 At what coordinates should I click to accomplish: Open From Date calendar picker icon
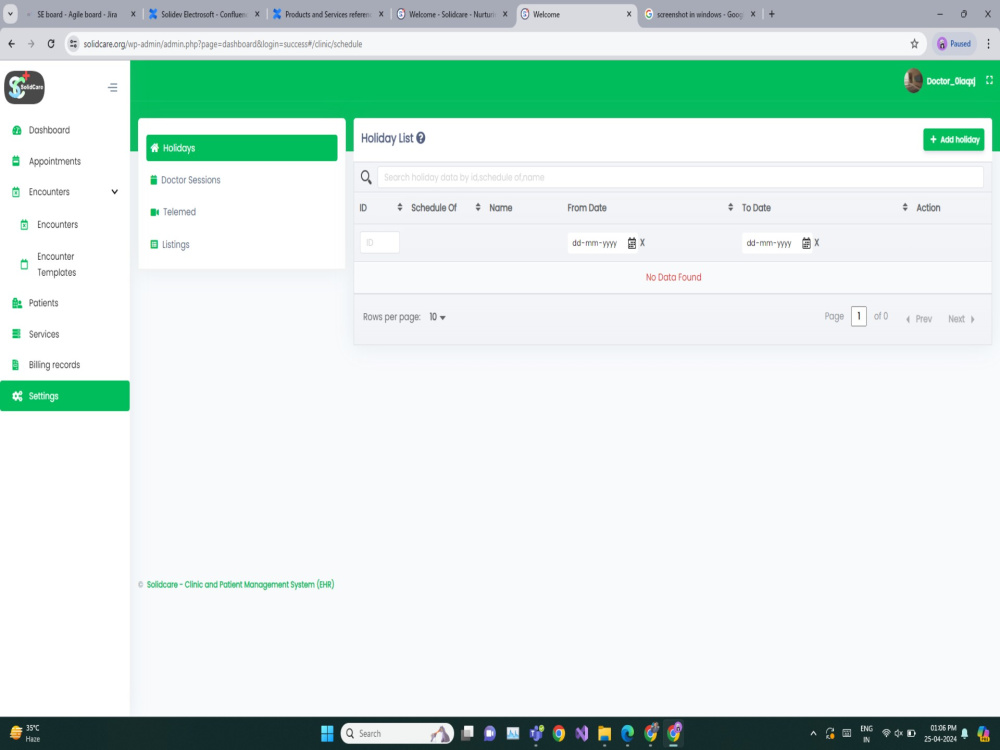coord(631,243)
